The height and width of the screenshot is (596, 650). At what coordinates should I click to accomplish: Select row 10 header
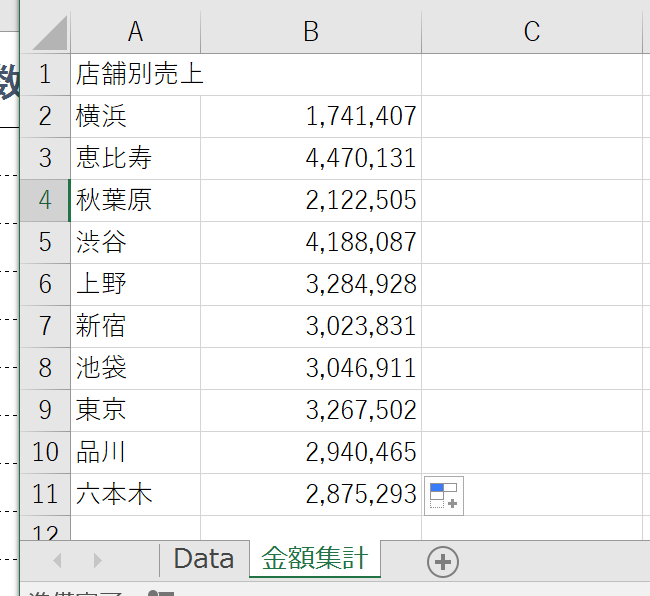[x=45, y=453]
